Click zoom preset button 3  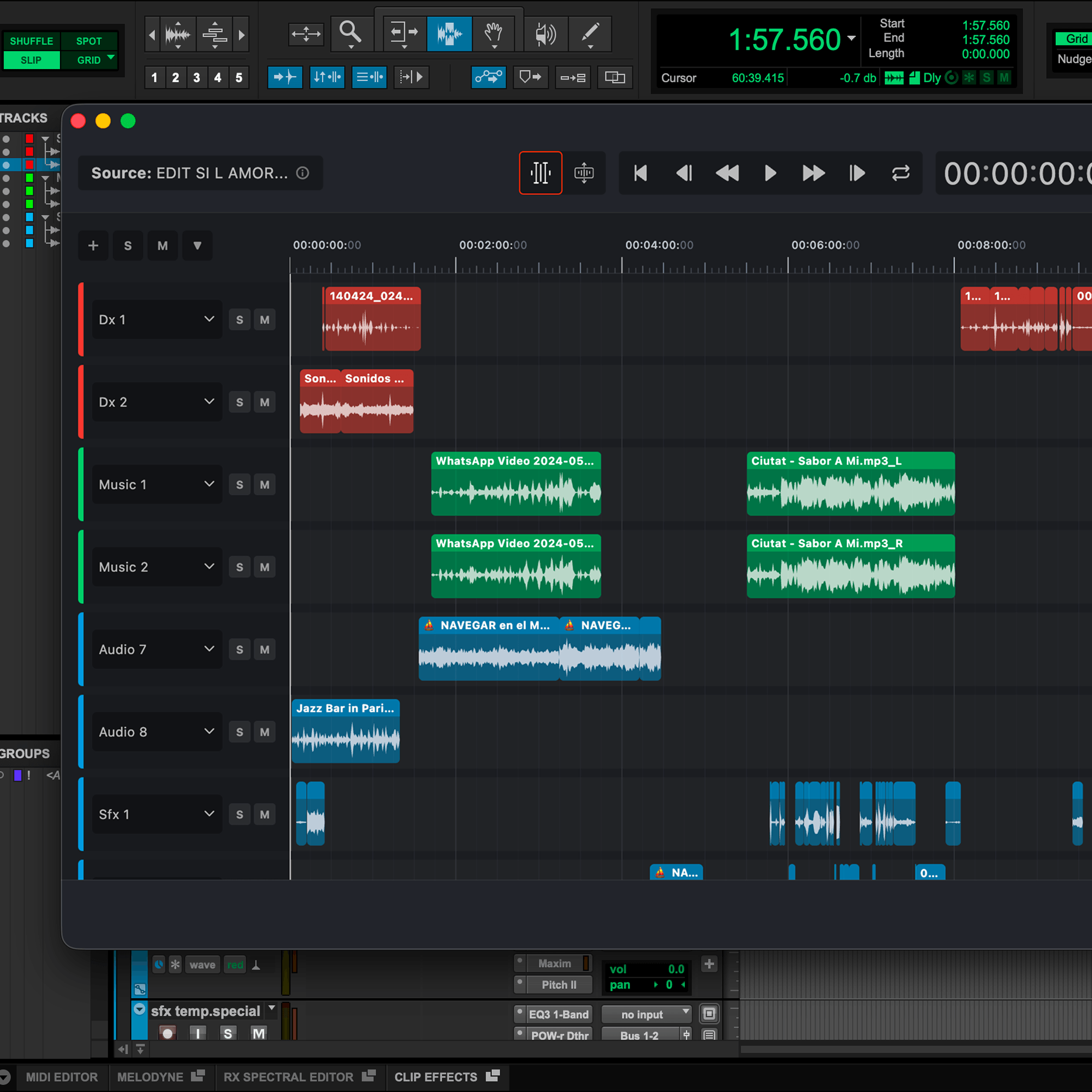click(196, 78)
